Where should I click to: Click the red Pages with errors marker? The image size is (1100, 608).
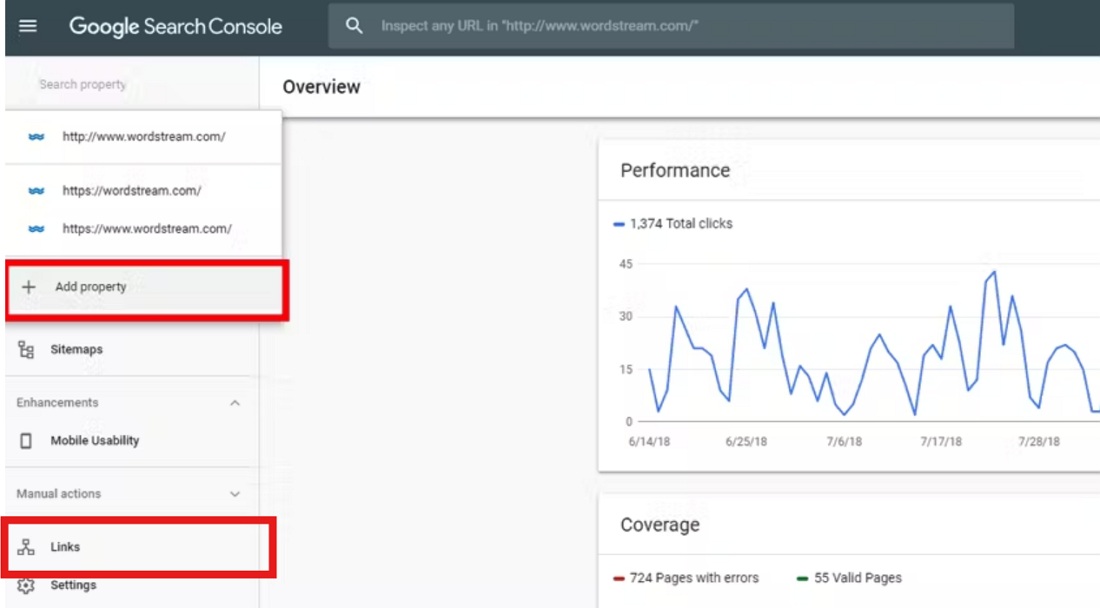[619, 579]
